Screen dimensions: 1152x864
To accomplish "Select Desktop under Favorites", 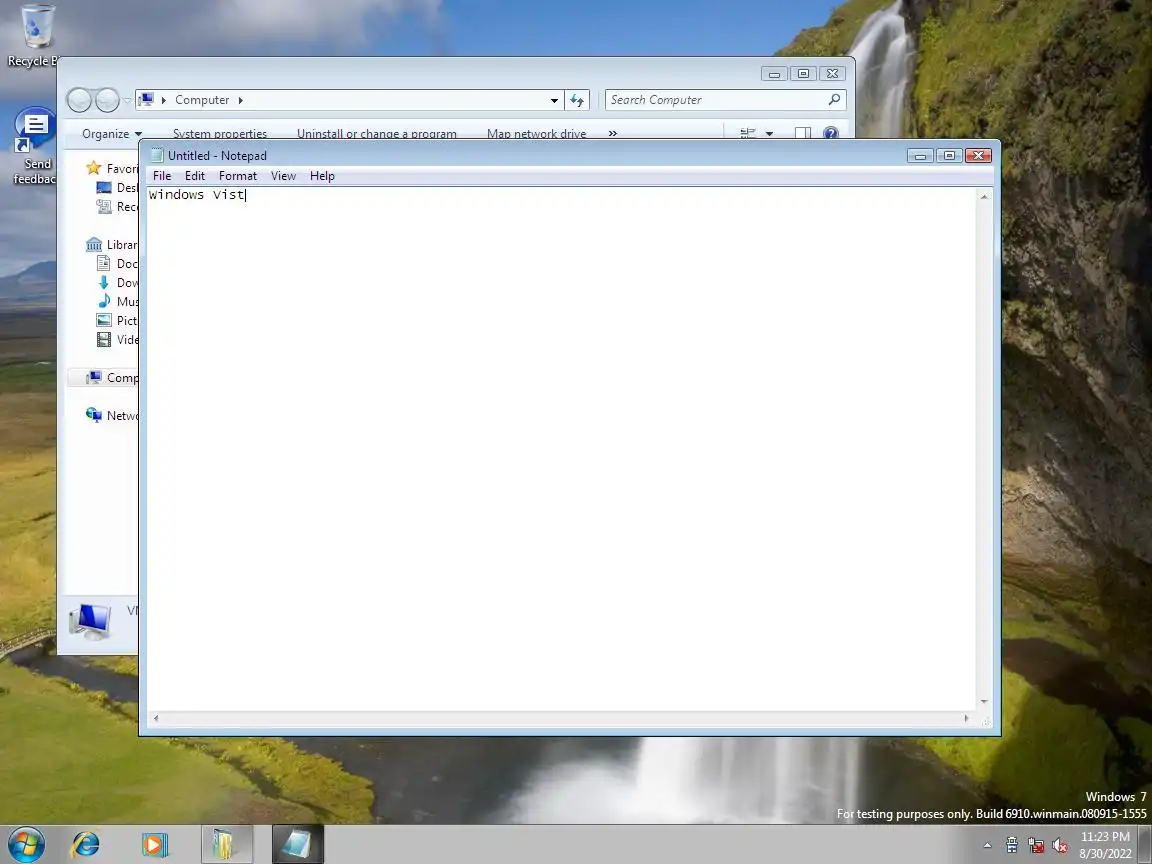I will point(117,187).
